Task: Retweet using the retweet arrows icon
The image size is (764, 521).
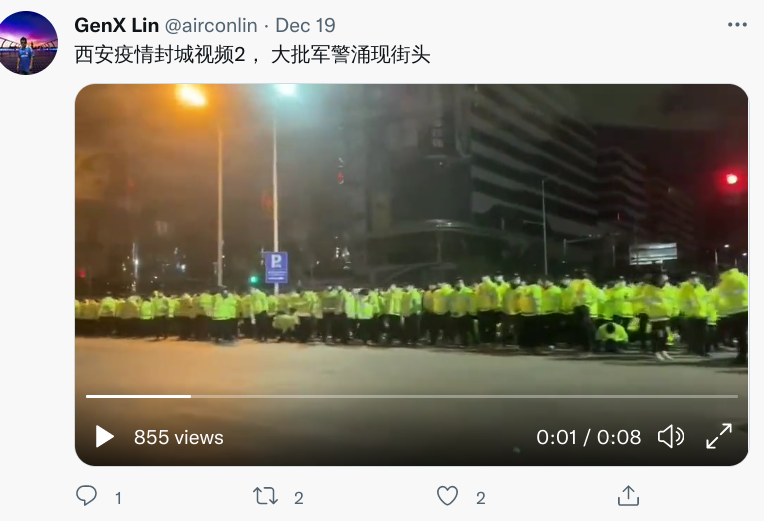Action: 266,497
